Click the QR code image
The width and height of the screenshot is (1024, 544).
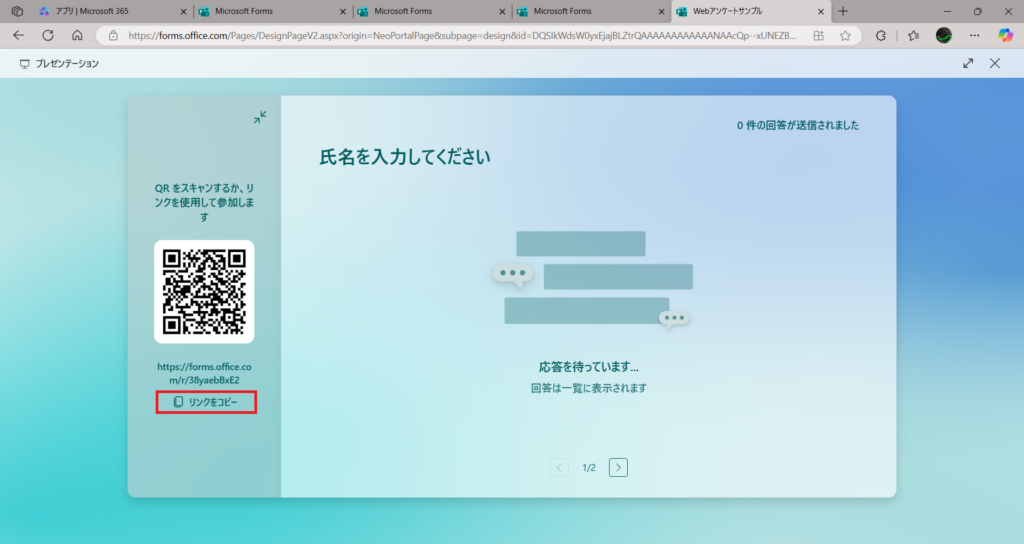[x=204, y=292]
